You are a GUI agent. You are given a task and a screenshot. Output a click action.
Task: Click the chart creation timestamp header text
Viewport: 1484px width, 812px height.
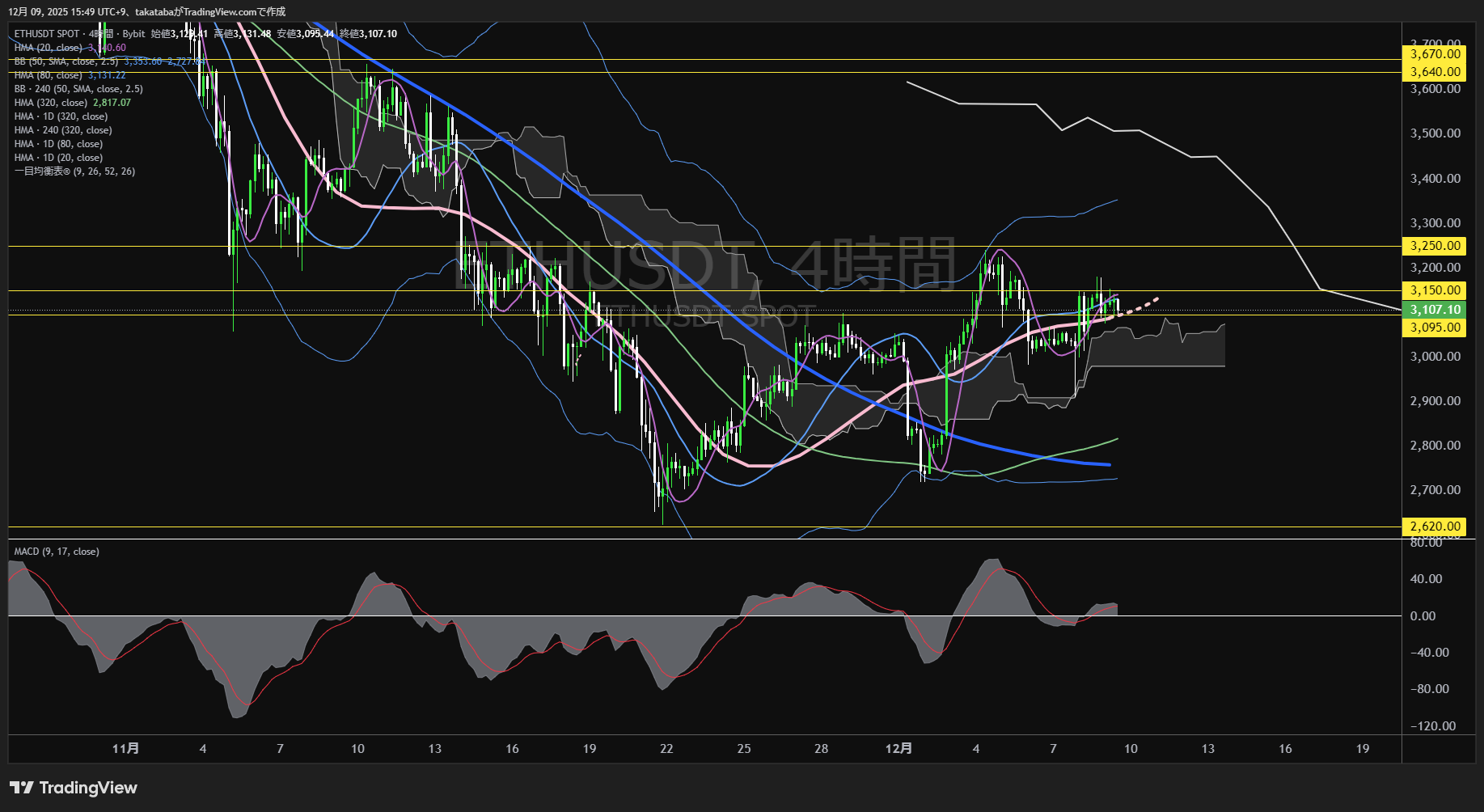pos(147,11)
